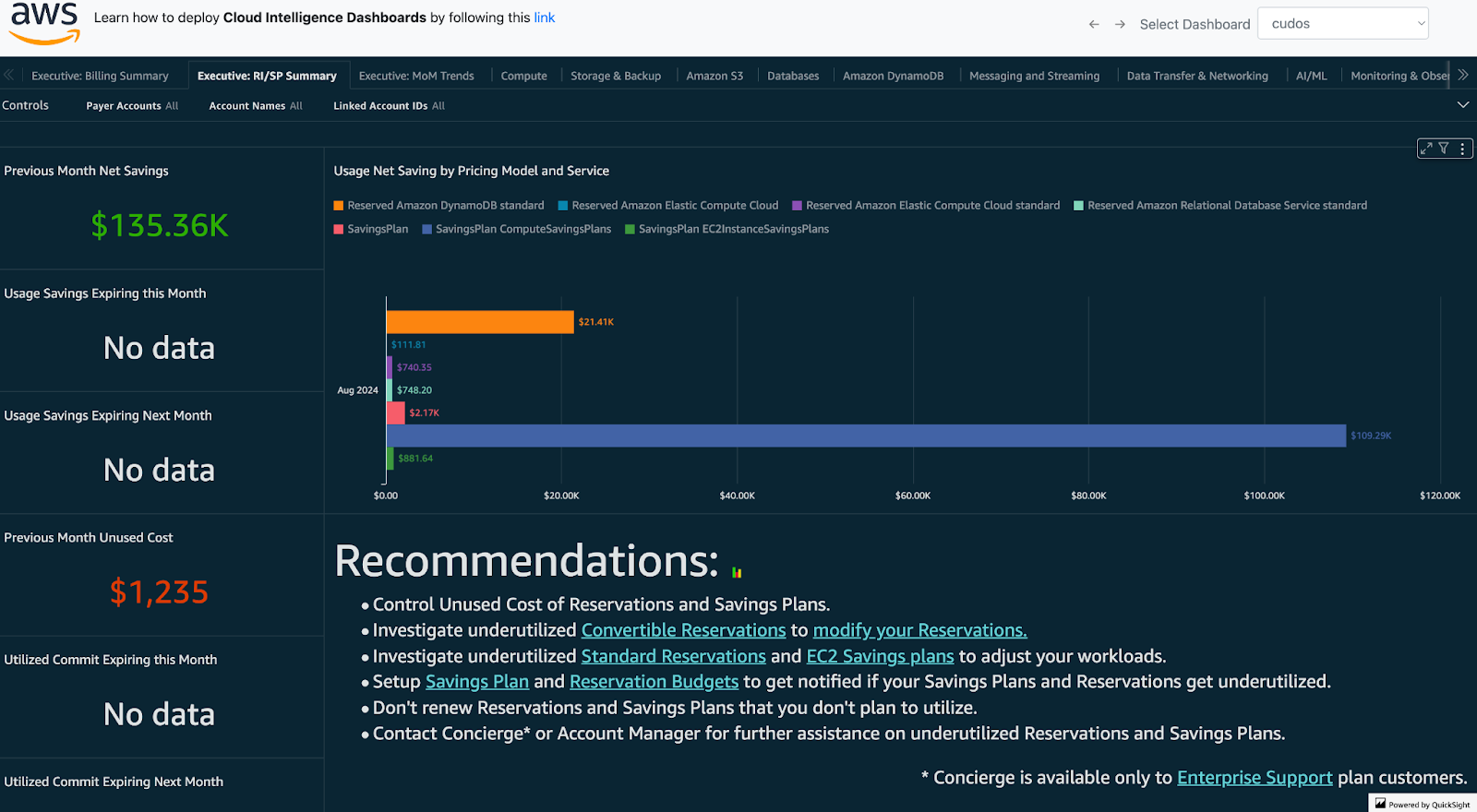Select the Executive: RI/SP Summary tab

(x=267, y=76)
